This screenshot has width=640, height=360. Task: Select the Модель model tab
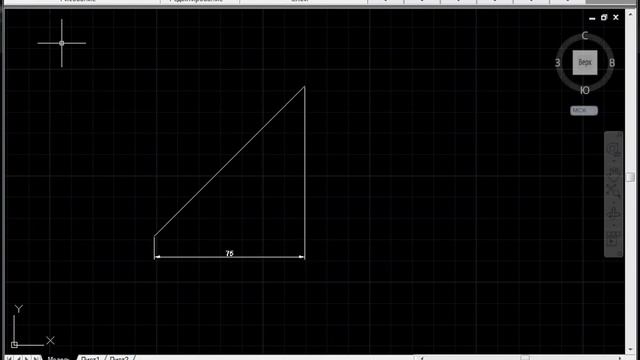pyautogui.click(x=58, y=358)
